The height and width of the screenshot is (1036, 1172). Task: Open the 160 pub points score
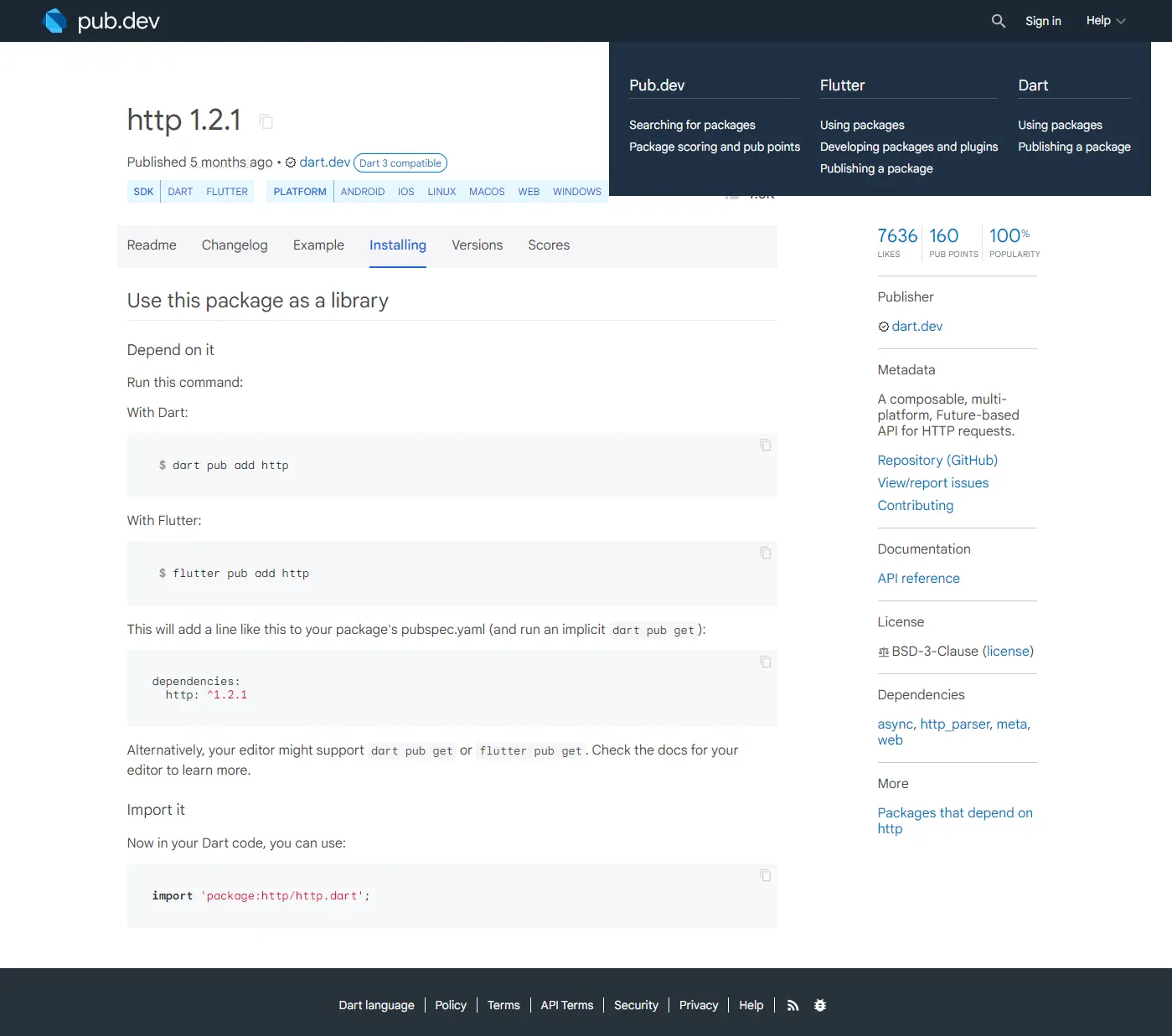(x=953, y=242)
